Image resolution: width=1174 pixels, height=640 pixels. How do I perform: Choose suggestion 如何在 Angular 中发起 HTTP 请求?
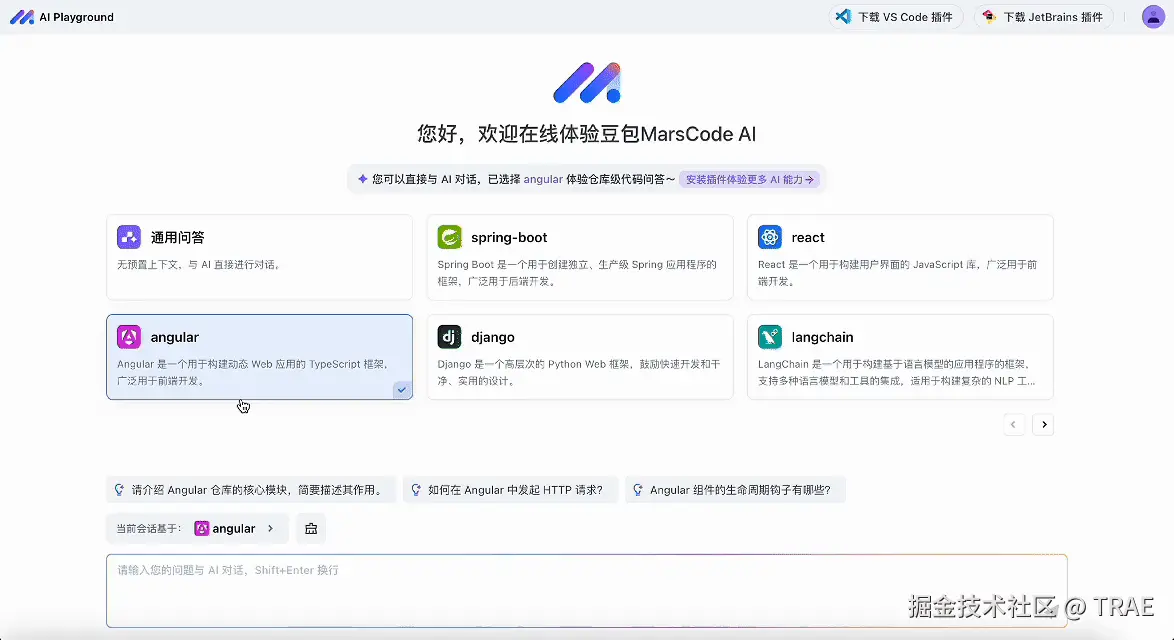511,490
